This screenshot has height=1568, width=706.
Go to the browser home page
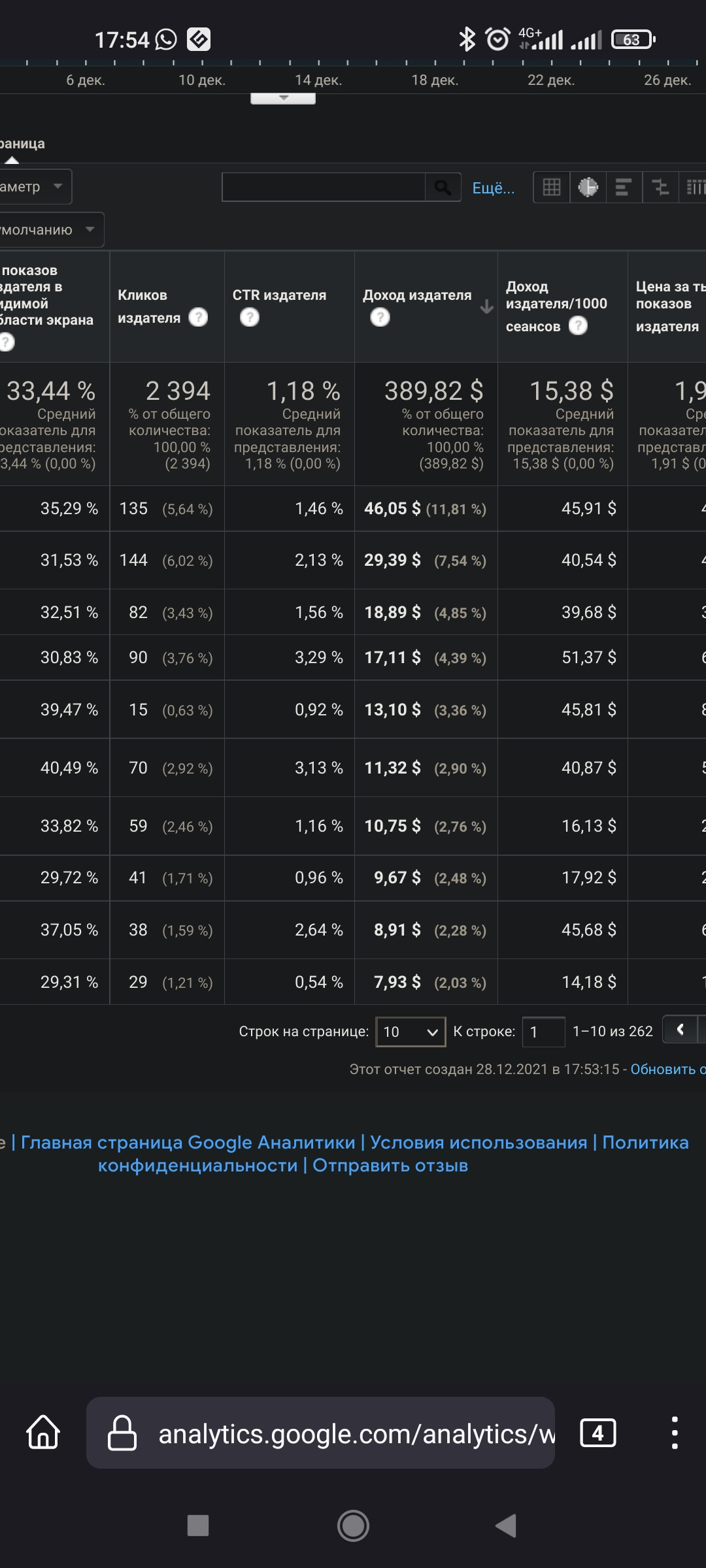point(43,1433)
